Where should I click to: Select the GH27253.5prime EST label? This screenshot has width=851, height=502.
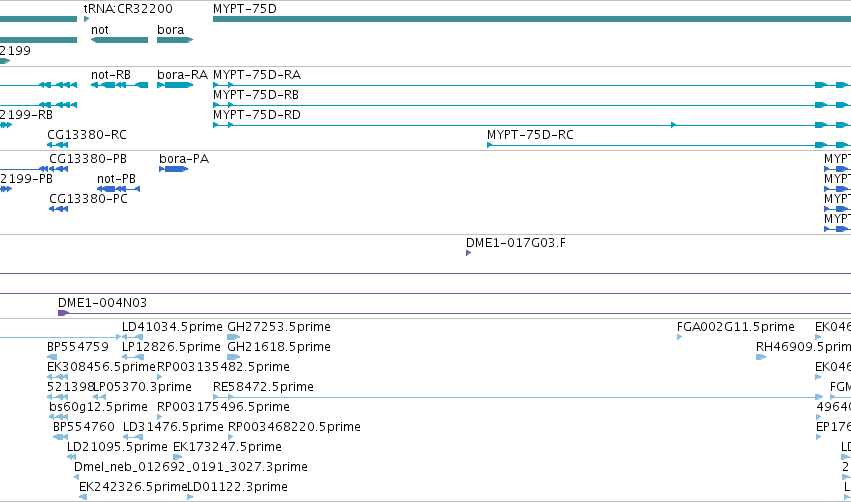pyautogui.click(x=279, y=327)
